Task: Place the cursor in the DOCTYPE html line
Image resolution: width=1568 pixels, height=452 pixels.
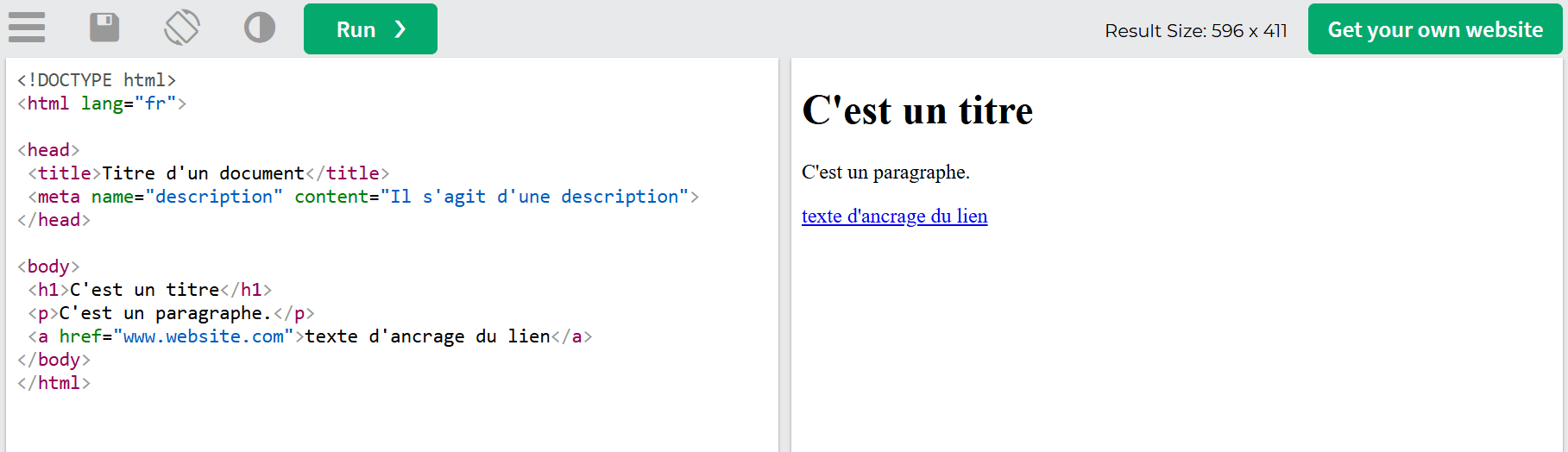Action: [97, 80]
